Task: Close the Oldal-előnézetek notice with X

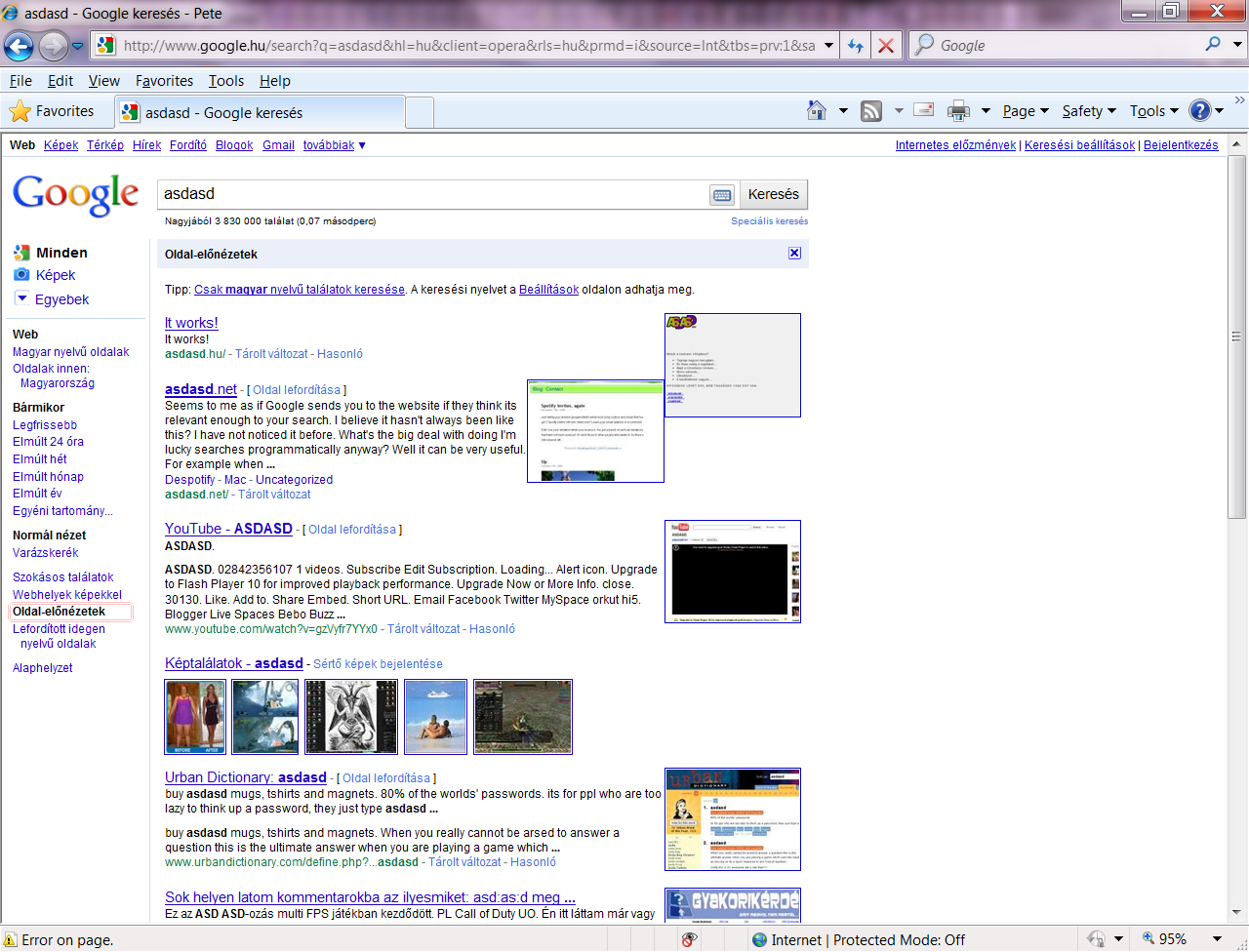Action: (794, 253)
